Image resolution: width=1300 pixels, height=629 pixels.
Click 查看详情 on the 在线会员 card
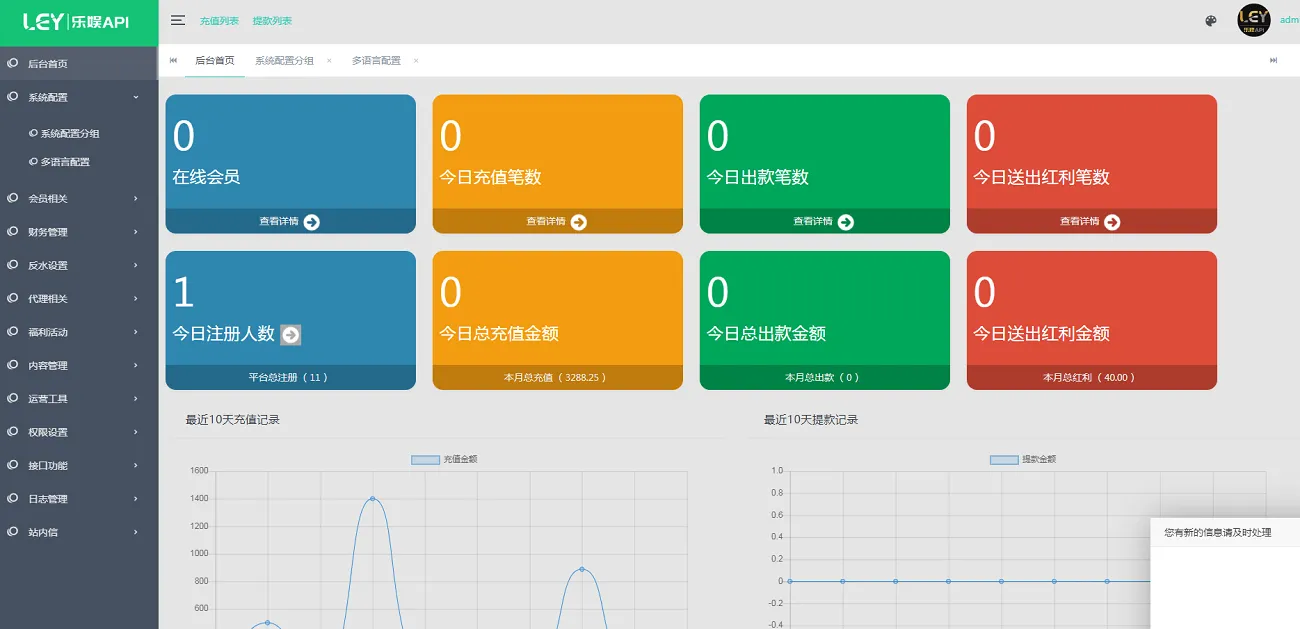tap(290, 221)
